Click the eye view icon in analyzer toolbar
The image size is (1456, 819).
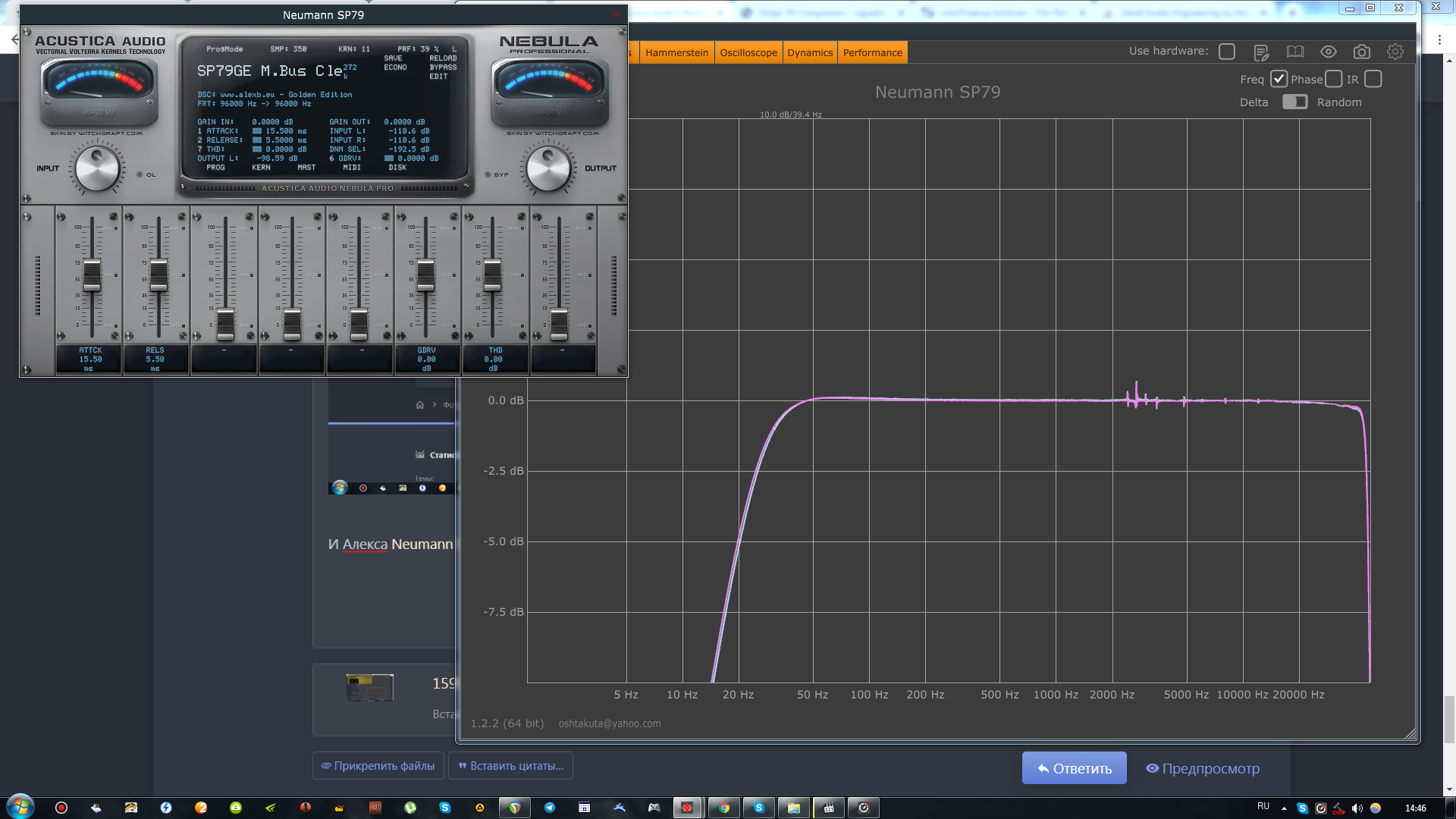point(1329,52)
